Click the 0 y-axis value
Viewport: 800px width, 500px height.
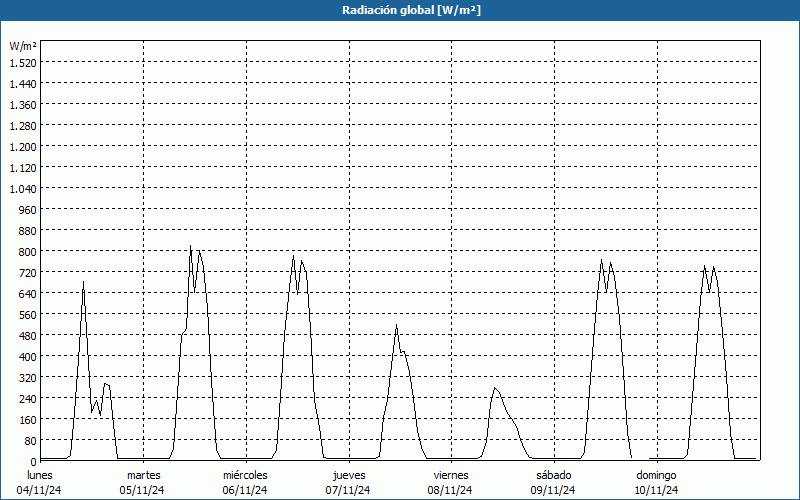[x=34, y=462]
